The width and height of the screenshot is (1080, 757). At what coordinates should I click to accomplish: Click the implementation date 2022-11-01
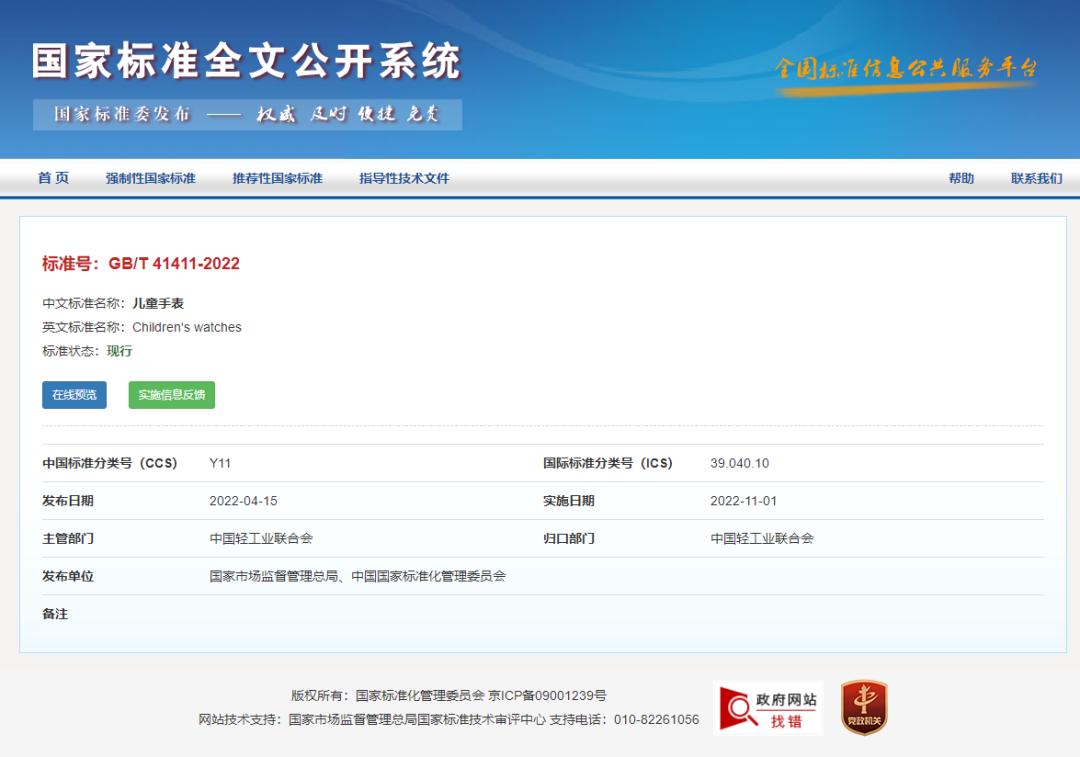(743, 501)
